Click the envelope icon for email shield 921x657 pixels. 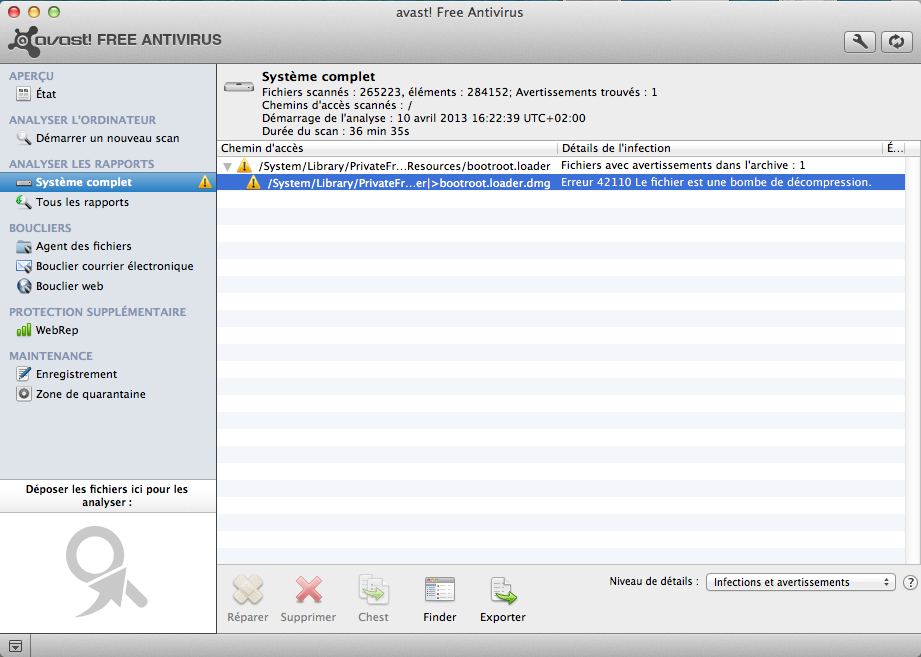click(x=23, y=266)
